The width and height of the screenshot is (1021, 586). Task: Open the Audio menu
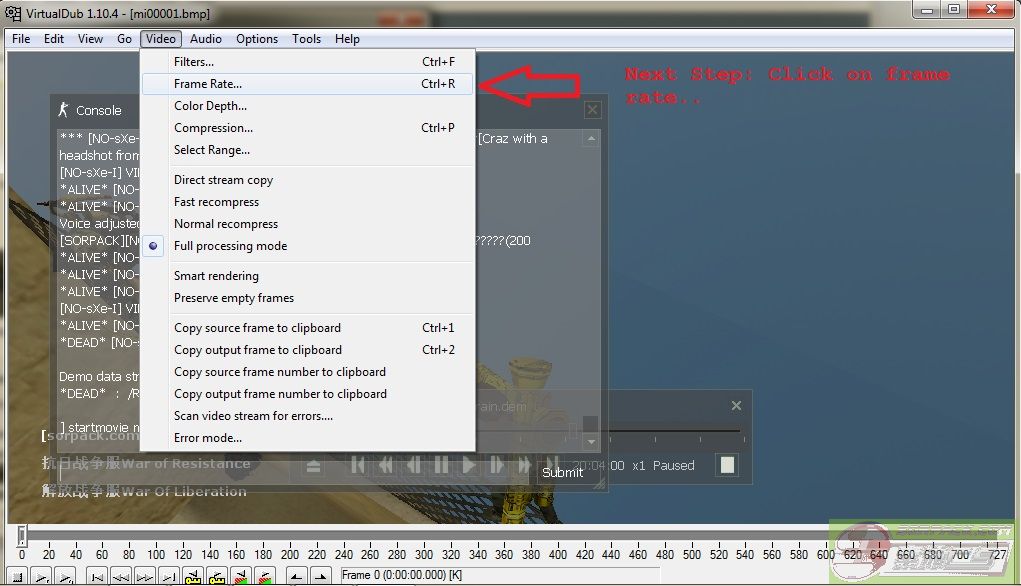206,39
